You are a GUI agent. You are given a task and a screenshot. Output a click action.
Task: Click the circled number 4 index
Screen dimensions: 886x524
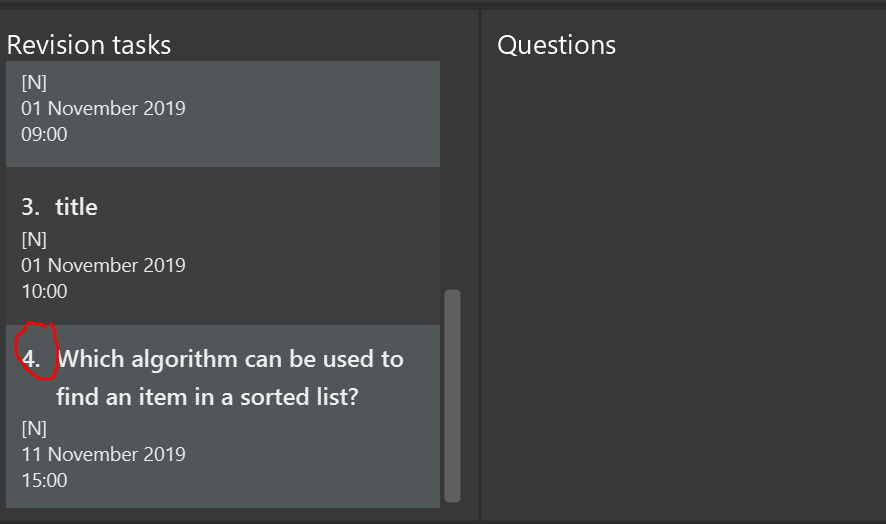coord(32,360)
